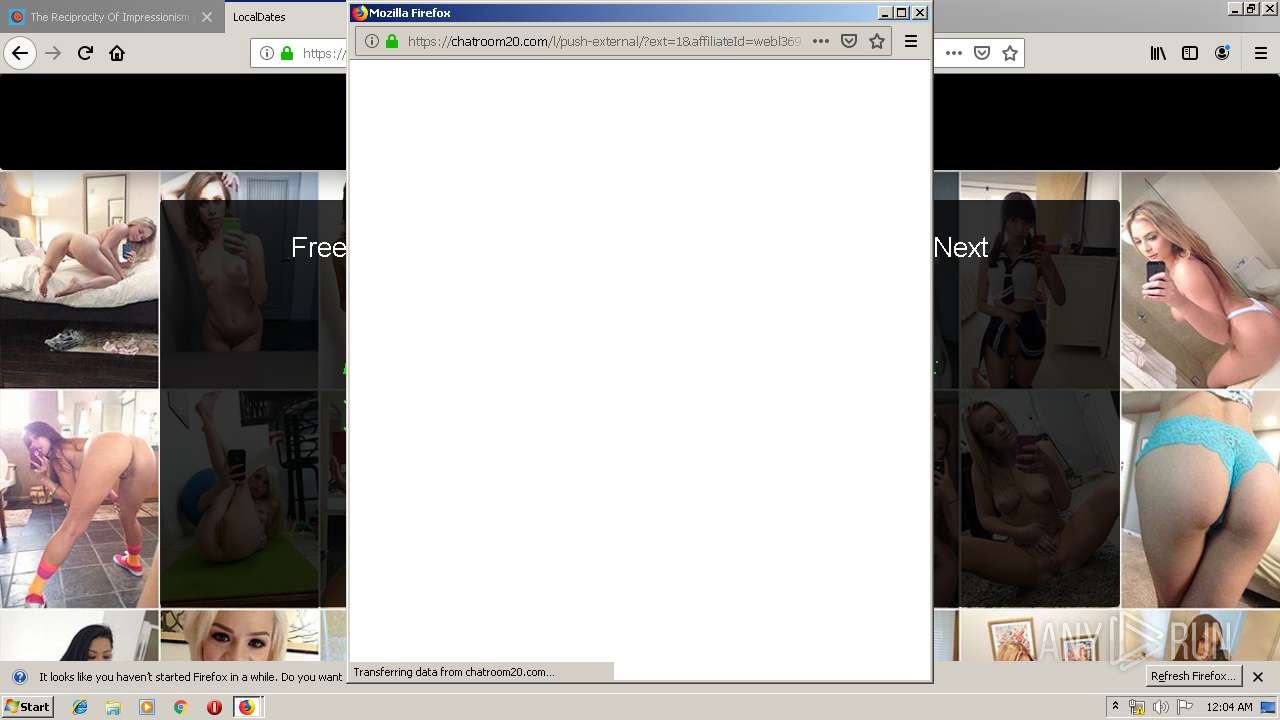Viewport: 1280px width, 720px height.
Task: Reload the page in main window
Action: pos(85,53)
